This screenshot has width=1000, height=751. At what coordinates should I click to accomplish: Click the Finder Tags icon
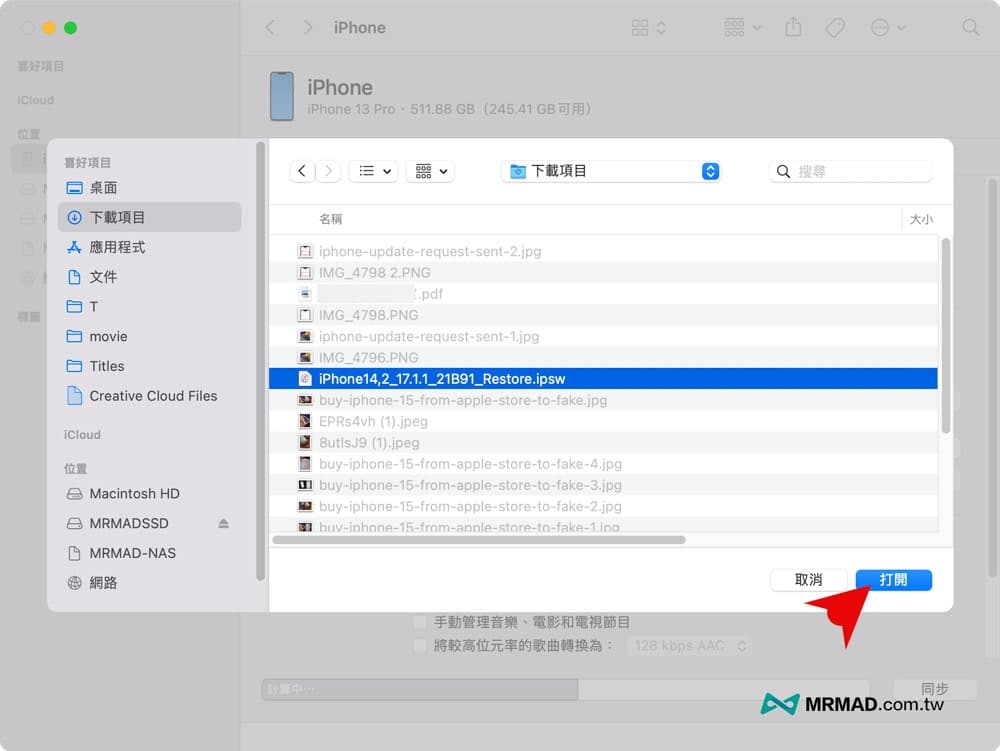(x=835, y=27)
